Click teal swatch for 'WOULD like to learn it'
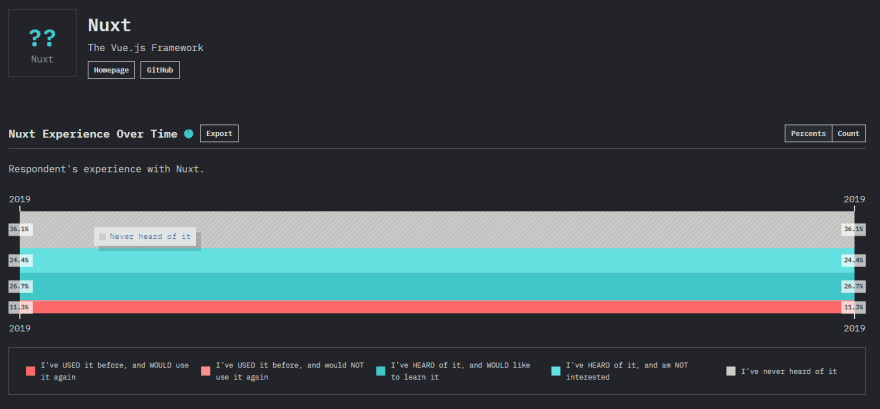Image resolution: width=880 pixels, height=409 pixels. pyautogui.click(x=381, y=371)
